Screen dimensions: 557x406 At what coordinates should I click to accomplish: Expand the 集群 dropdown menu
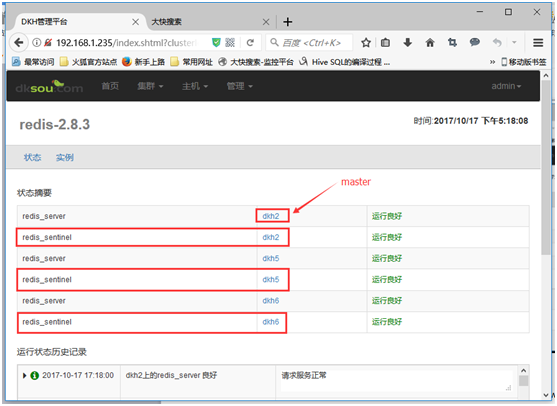[x=150, y=86]
